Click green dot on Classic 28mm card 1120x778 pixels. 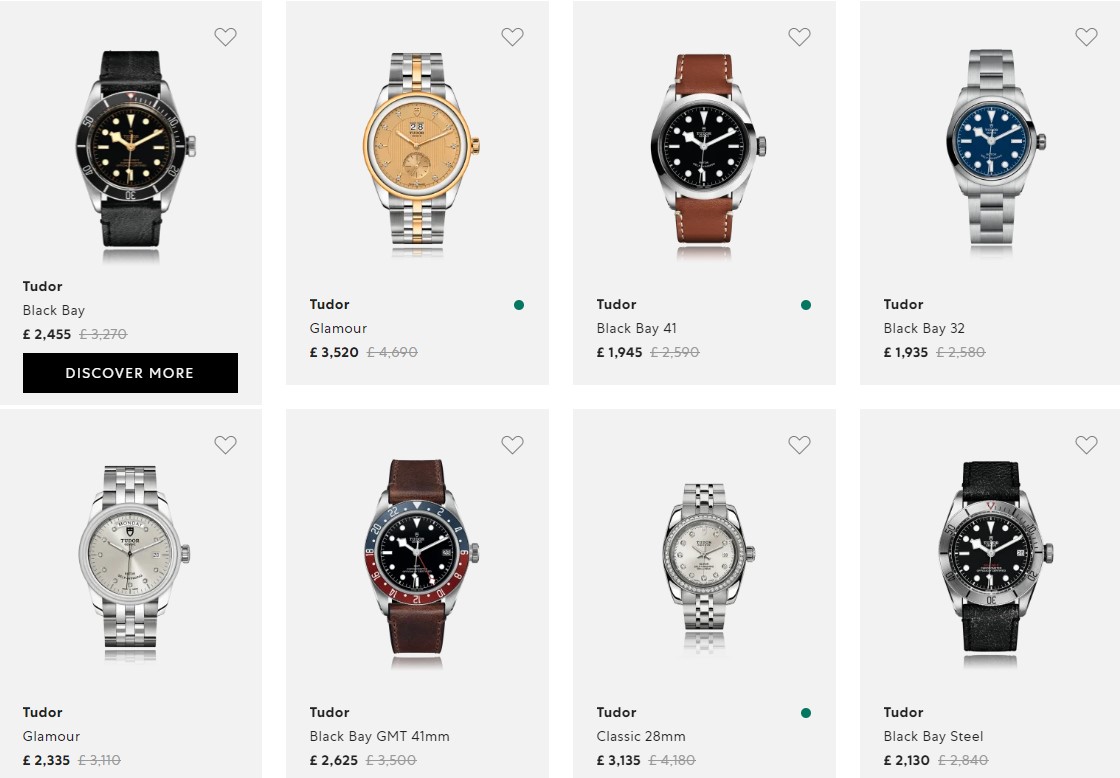806,713
